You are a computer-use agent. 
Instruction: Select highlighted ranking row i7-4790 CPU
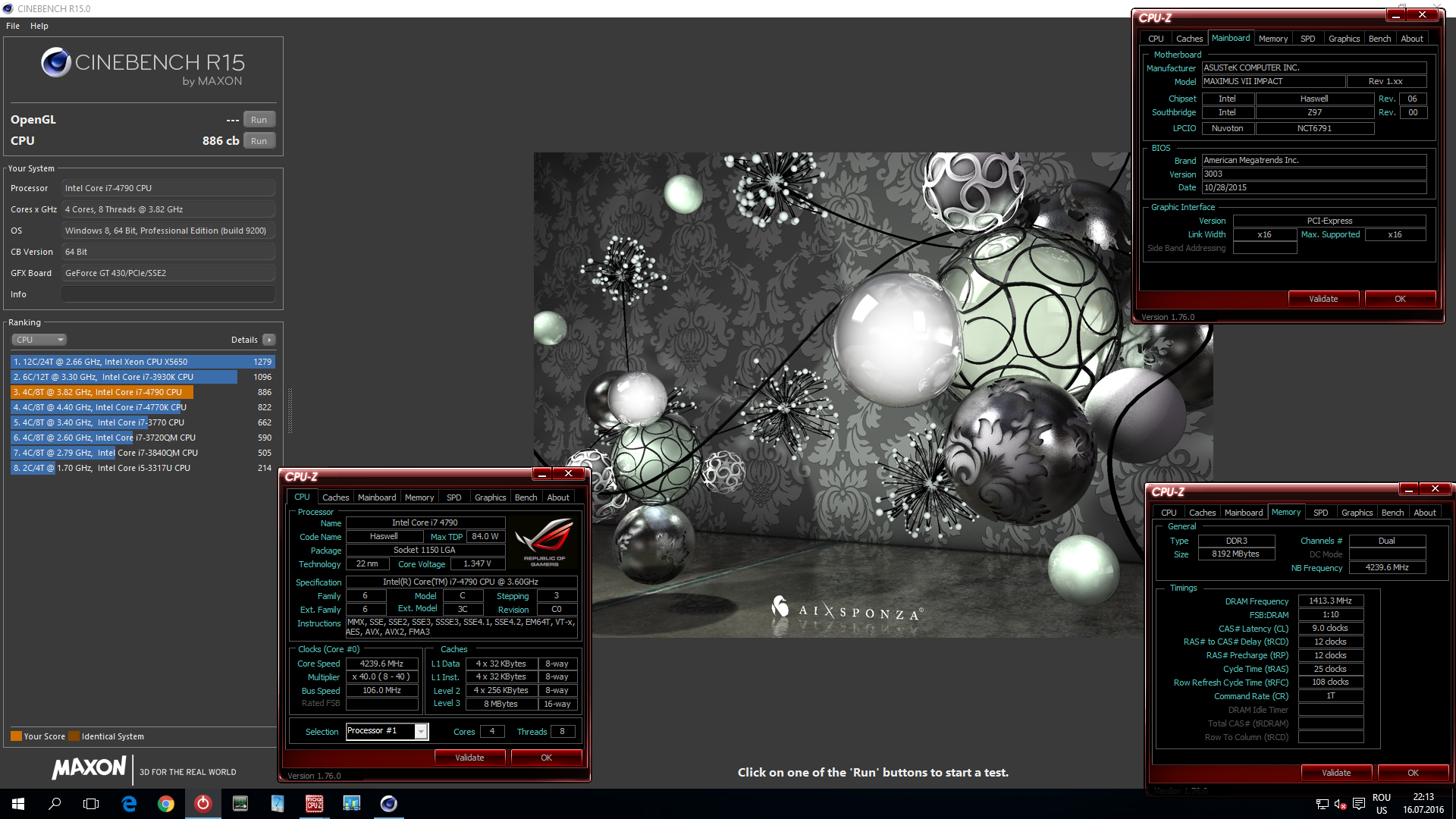tap(143, 392)
